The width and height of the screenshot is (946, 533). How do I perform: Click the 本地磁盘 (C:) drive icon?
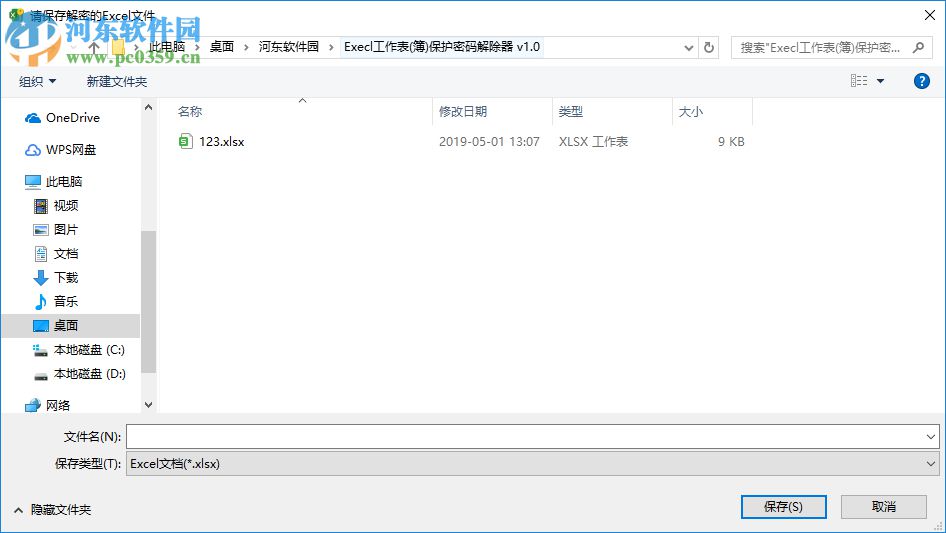click(40, 350)
